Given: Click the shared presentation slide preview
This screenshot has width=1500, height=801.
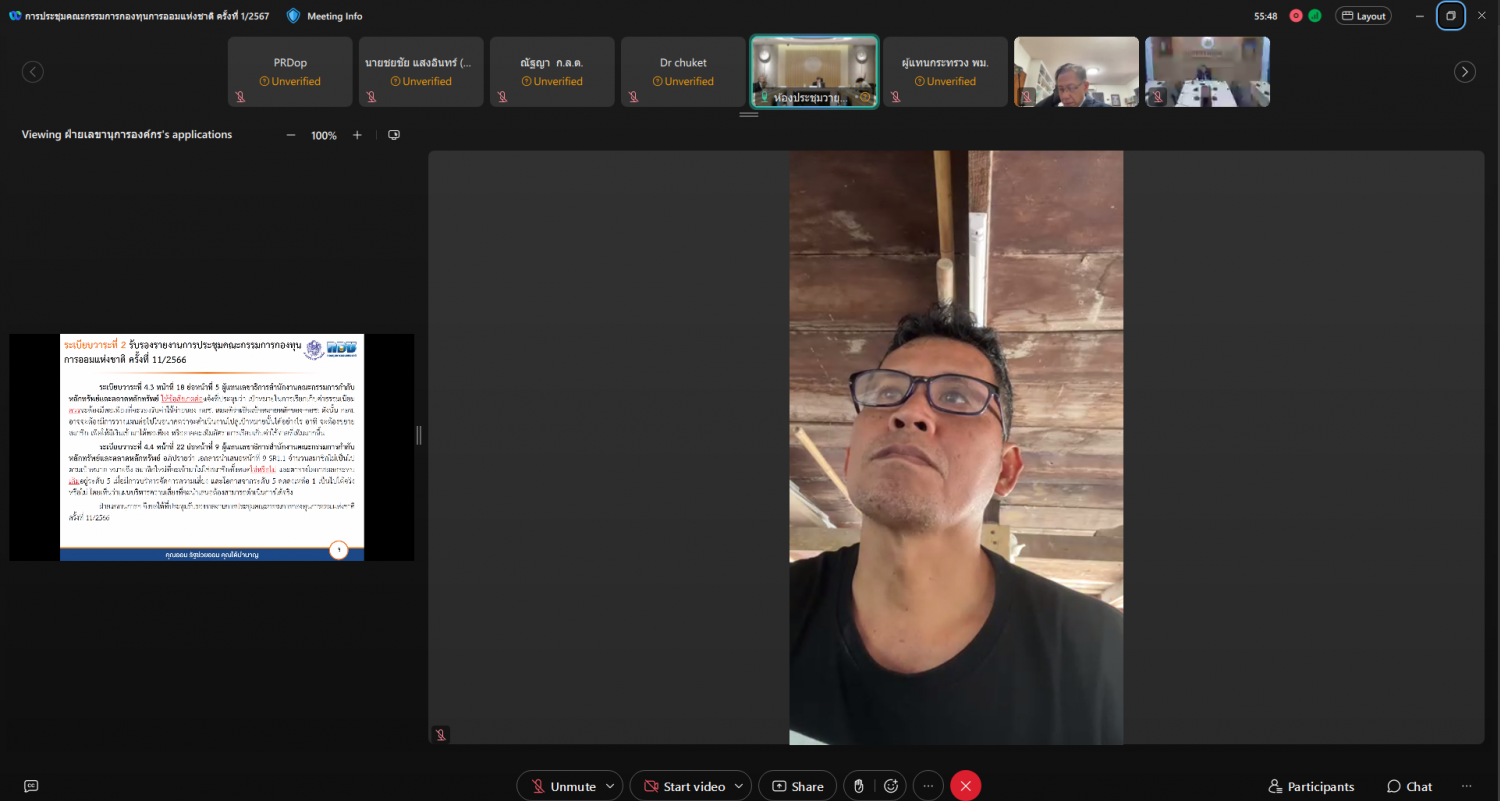Looking at the screenshot, I should [212, 447].
